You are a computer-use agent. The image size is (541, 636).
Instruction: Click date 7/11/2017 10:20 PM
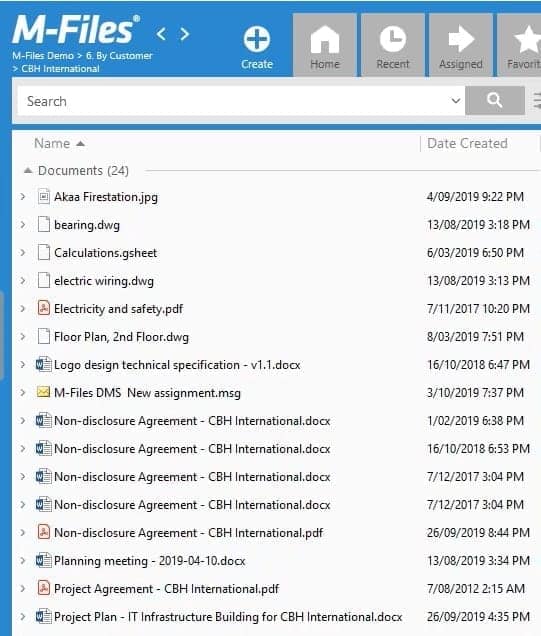click(478, 309)
